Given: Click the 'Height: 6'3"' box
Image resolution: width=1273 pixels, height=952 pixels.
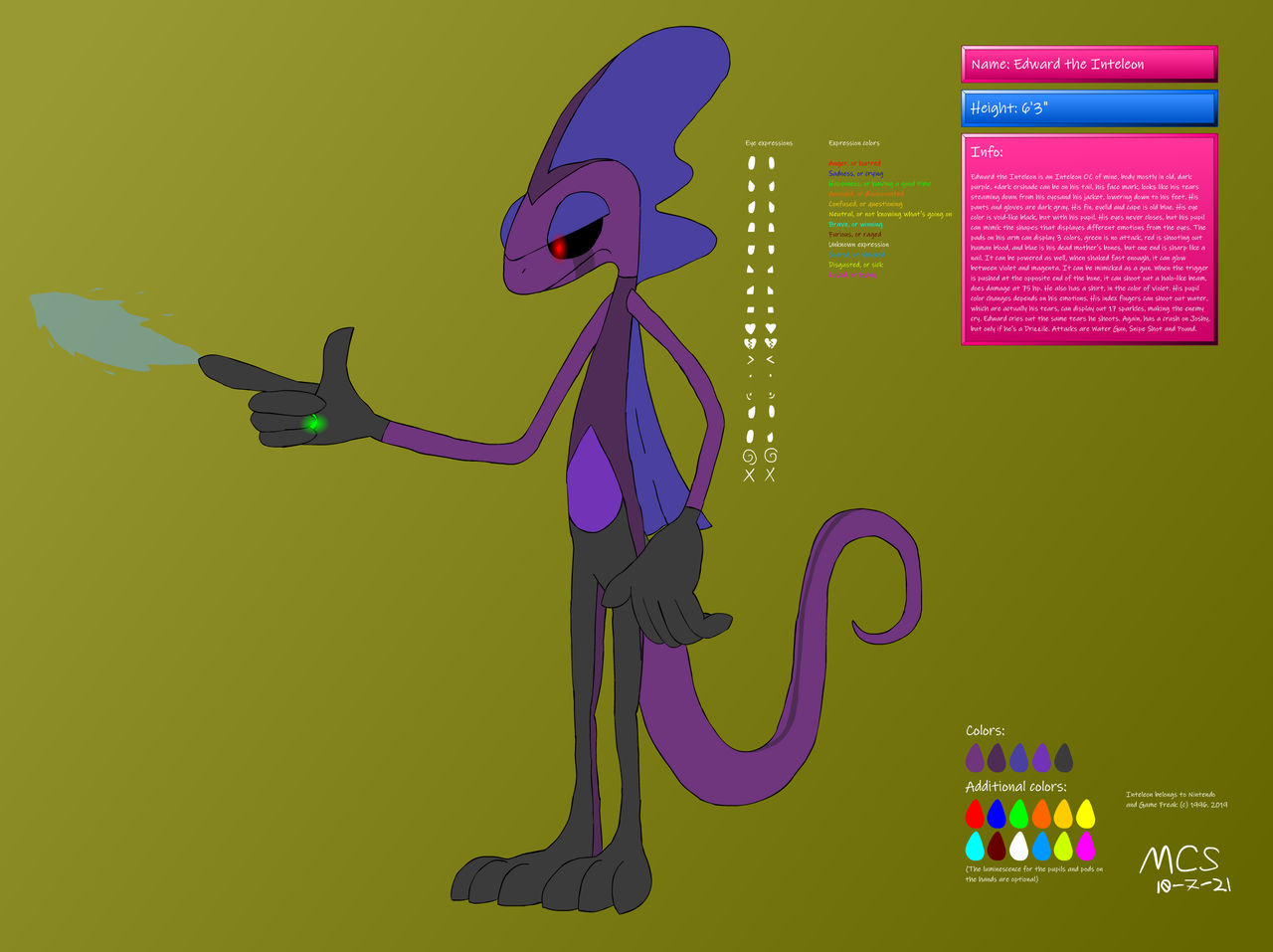Looking at the screenshot, I should click(1089, 108).
